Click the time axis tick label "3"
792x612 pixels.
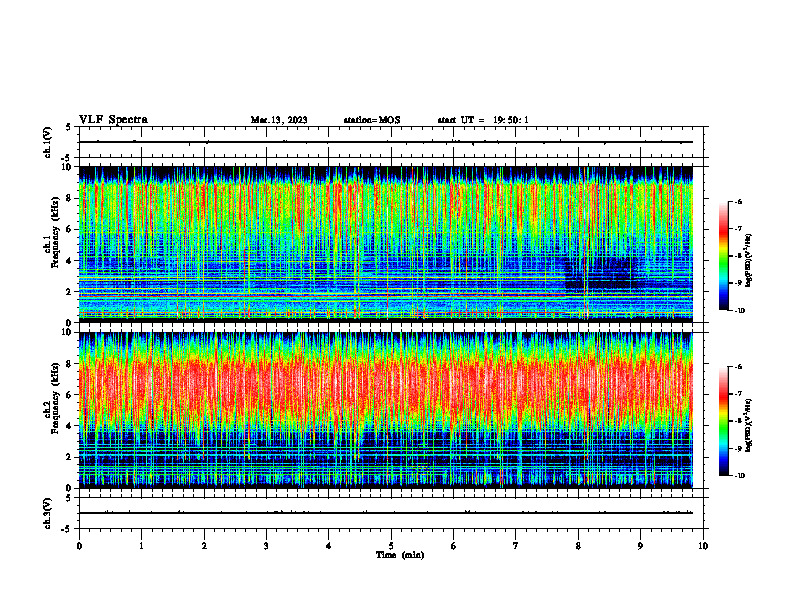point(266,546)
